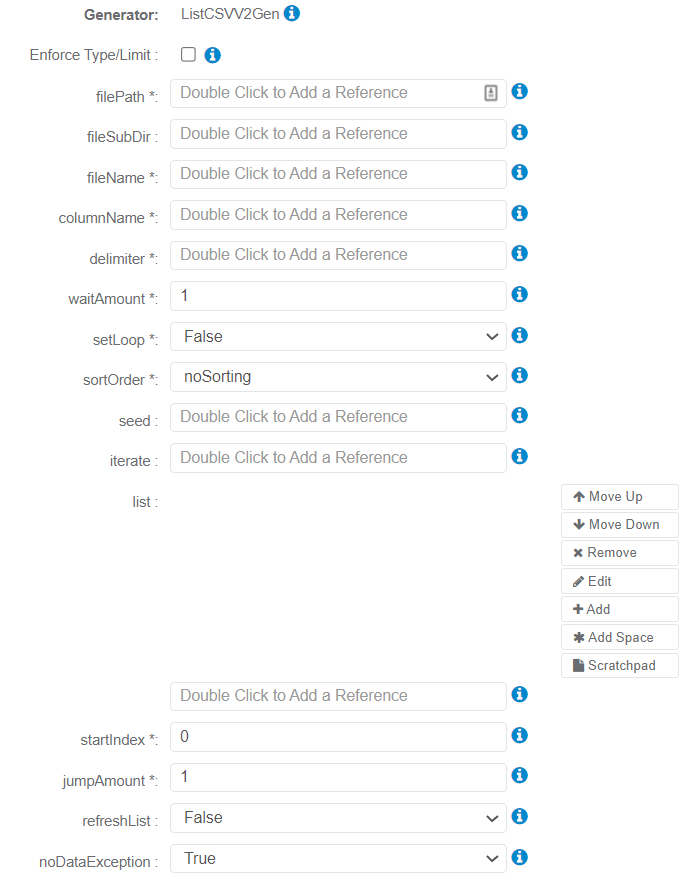Click info icon for sortOrder dropdown
Image resolution: width=696 pixels, height=882 pixels.
click(519, 375)
